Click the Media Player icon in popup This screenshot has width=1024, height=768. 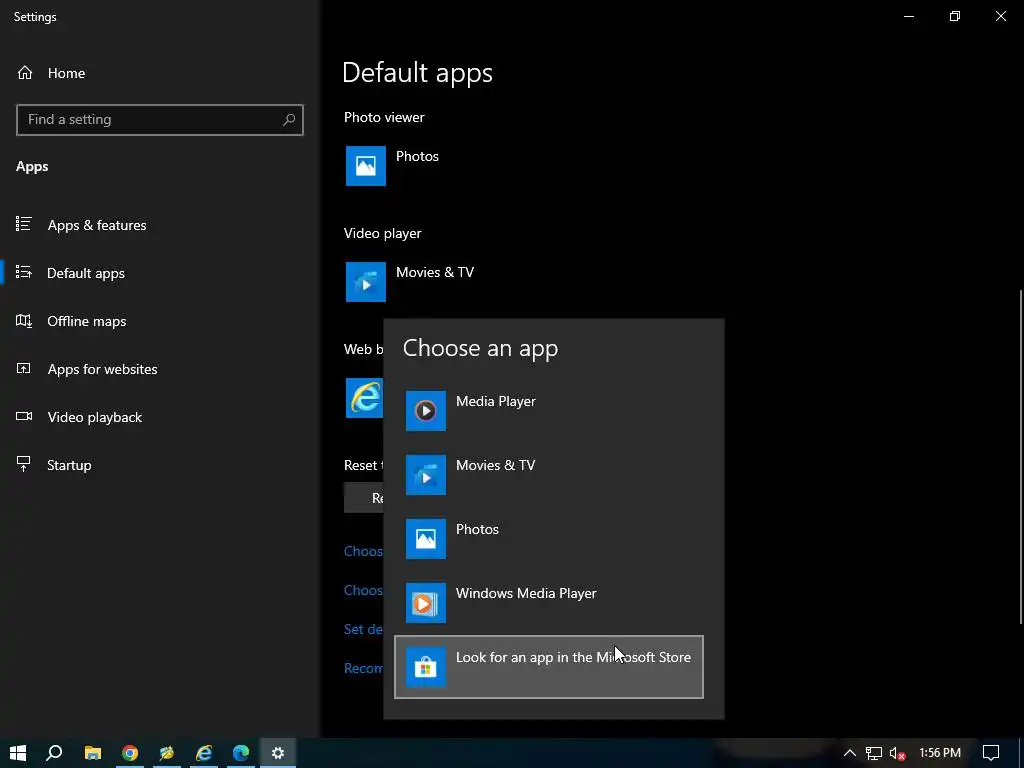pos(426,411)
